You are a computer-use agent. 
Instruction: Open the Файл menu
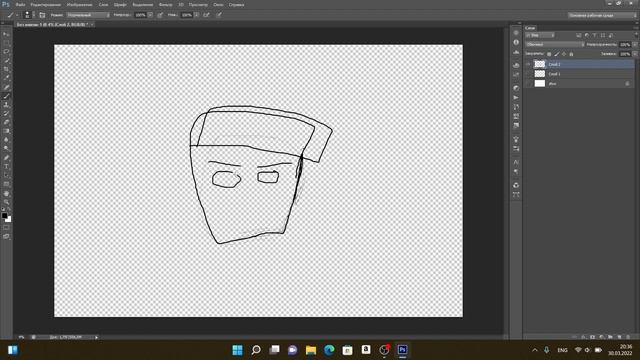point(20,5)
